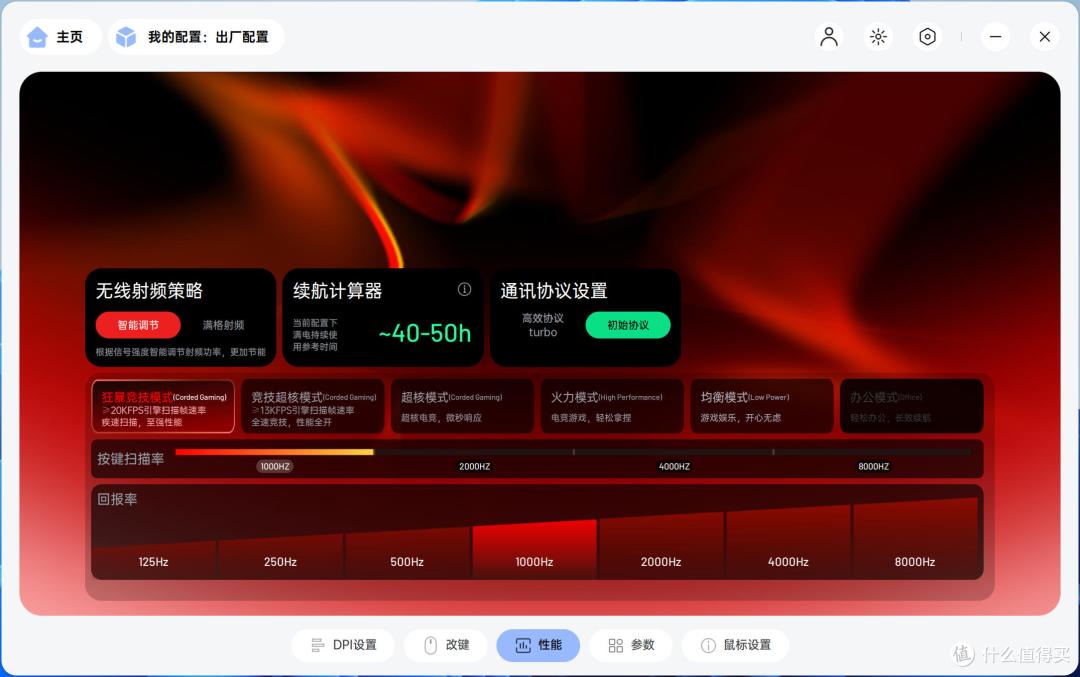Image resolution: width=1080 pixels, height=677 pixels.
Task: Click the 回报率 label
Action: tap(117, 499)
